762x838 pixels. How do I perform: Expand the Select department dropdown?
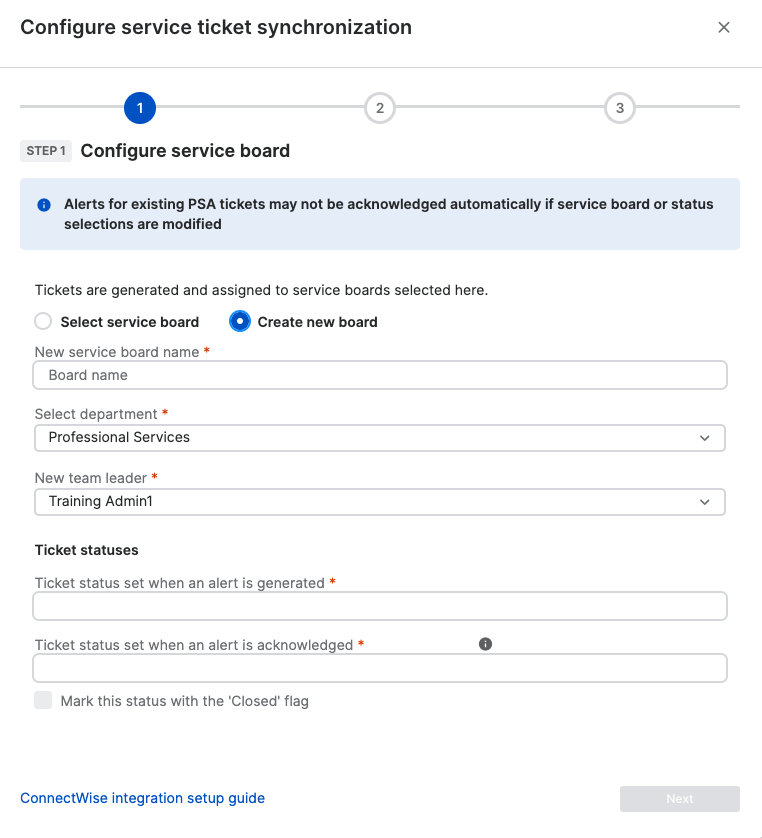(x=379, y=438)
